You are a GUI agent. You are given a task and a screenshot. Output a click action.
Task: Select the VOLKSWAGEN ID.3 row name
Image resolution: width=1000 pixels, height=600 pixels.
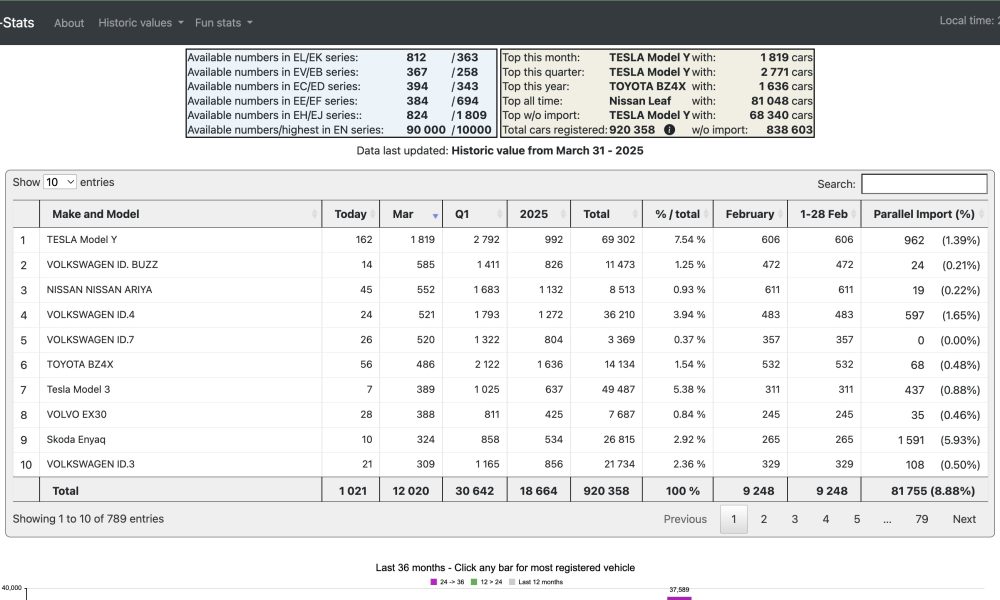[91, 464]
